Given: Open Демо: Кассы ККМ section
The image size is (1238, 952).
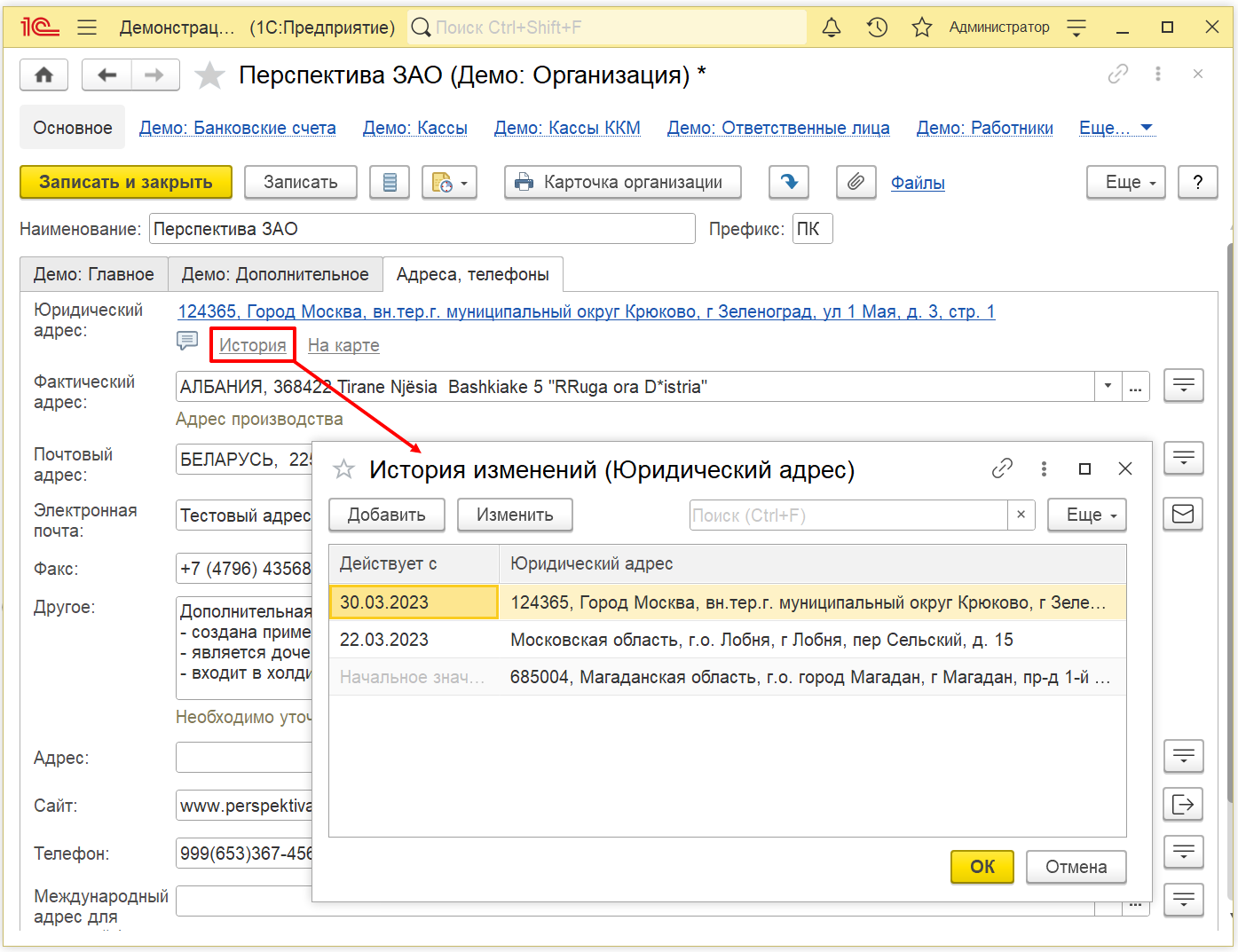Looking at the screenshot, I should [x=567, y=128].
